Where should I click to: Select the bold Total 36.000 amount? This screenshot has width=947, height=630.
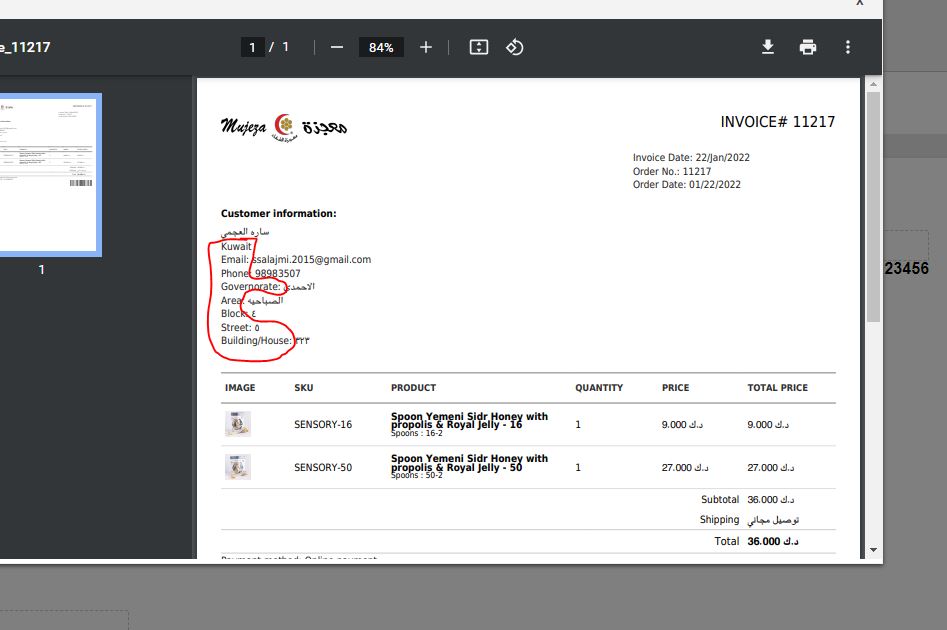[773, 541]
